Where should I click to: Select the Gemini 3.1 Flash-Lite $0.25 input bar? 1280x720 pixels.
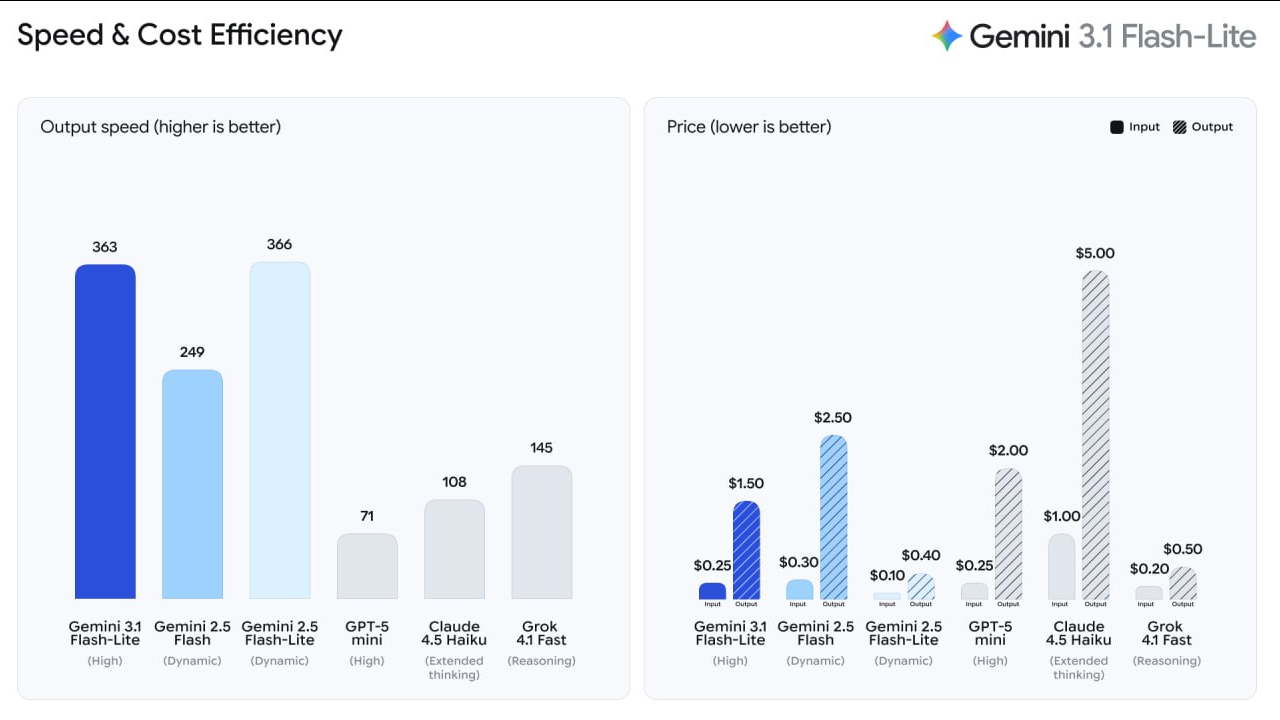(x=712, y=591)
